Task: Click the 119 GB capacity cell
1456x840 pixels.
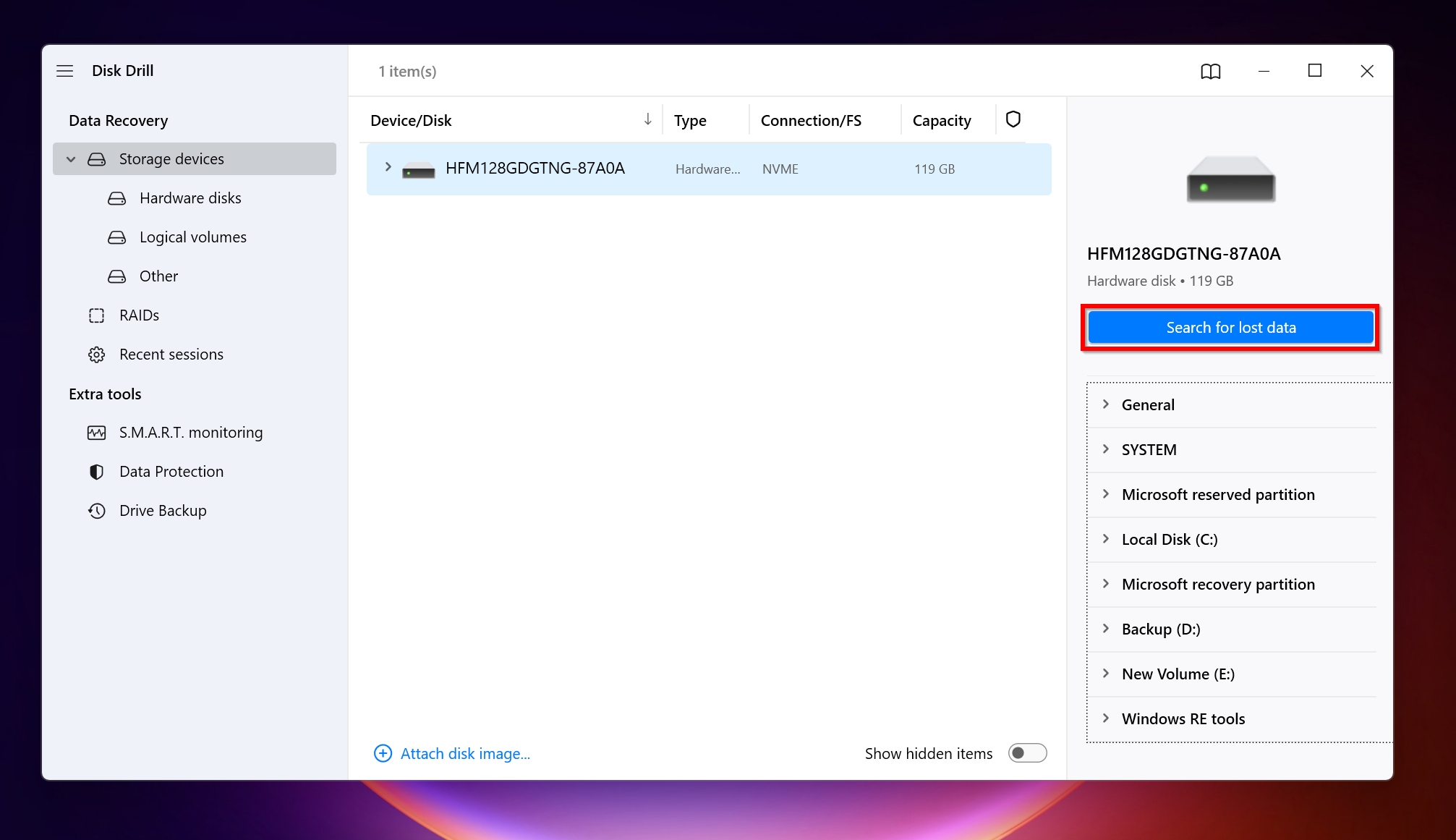Action: click(935, 169)
